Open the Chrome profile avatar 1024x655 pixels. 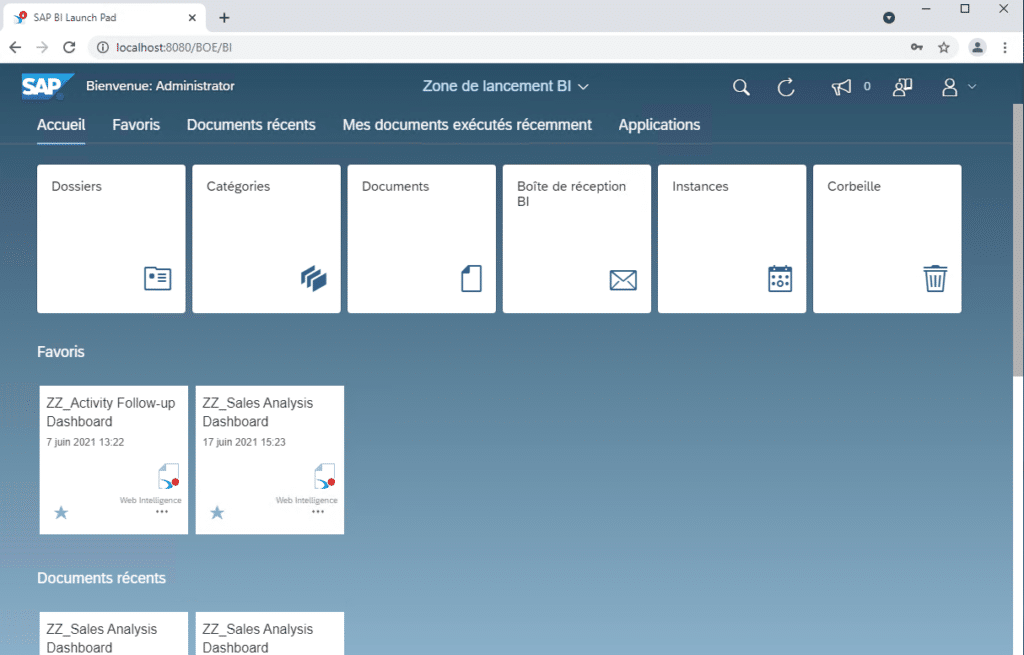pyautogui.click(x=977, y=47)
